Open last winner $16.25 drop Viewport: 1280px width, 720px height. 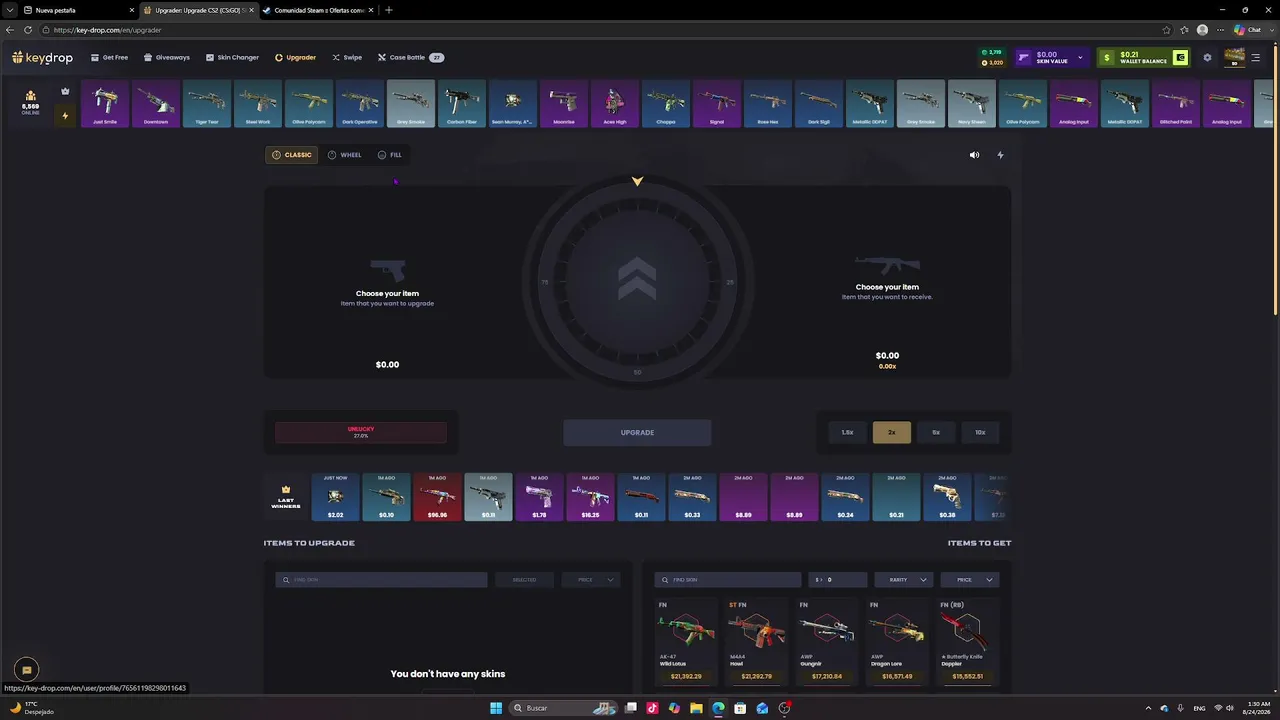point(590,497)
